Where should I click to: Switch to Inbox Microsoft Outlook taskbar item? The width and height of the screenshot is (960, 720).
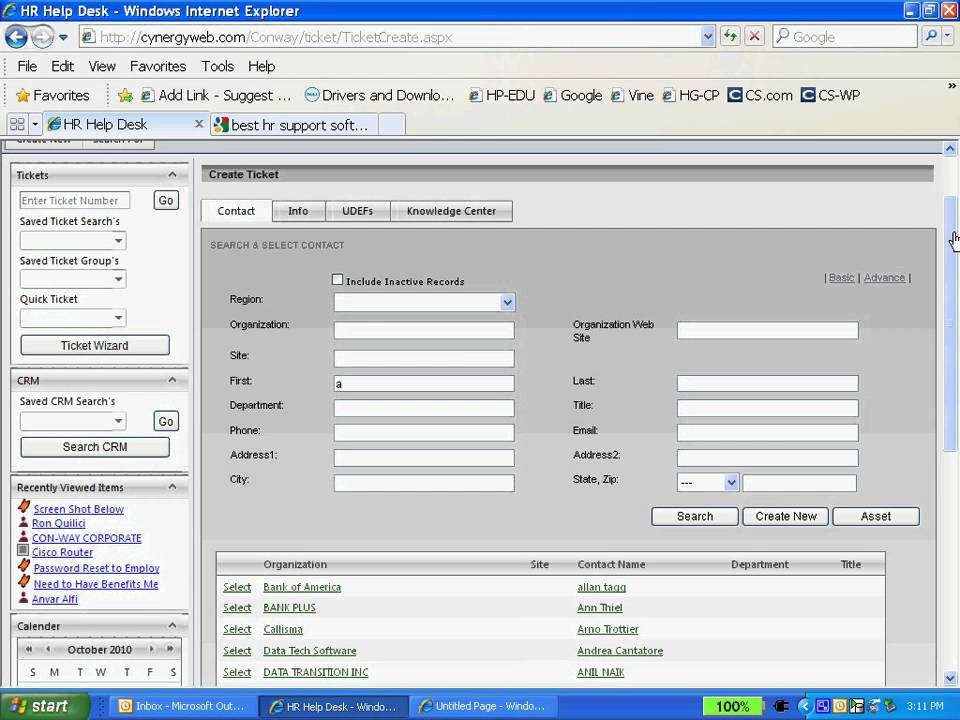[x=181, y=706]
